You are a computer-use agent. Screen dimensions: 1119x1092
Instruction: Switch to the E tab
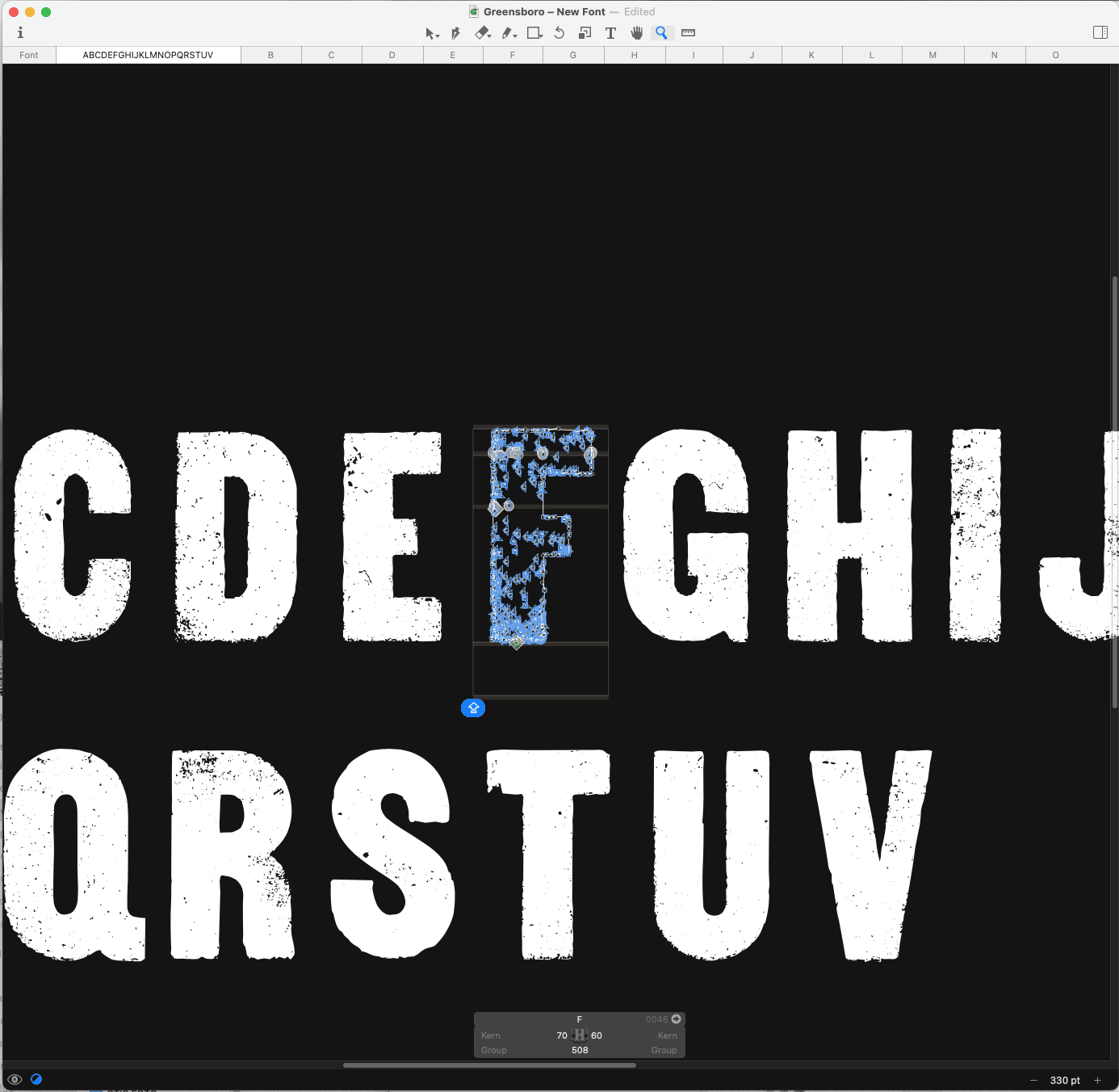tap(453, 55)
